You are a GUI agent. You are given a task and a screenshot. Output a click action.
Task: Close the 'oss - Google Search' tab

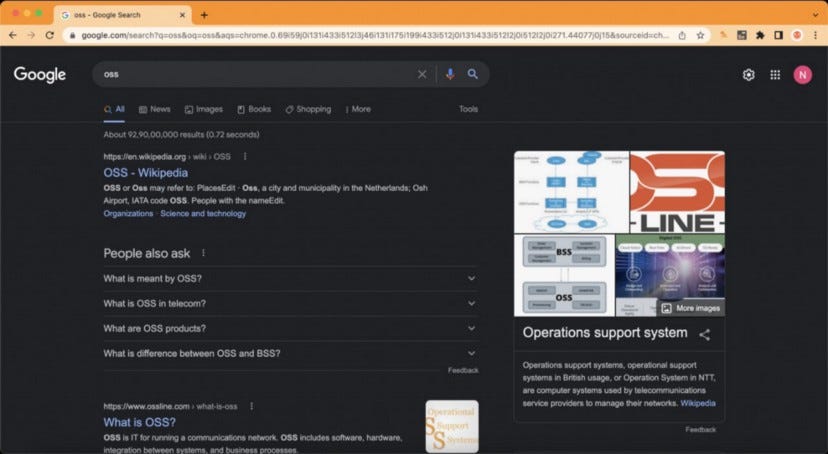(182, 15)
